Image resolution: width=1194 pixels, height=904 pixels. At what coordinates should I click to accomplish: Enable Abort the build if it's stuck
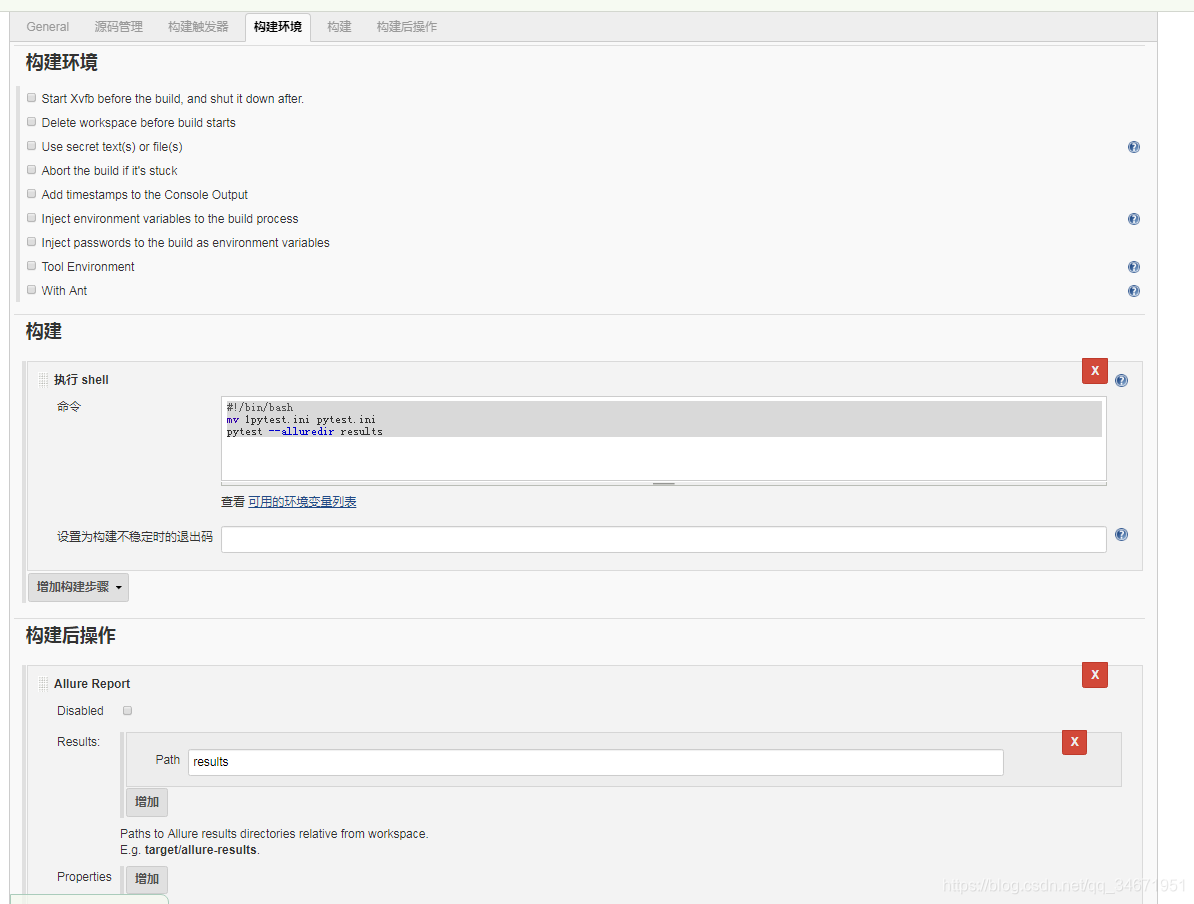pyautogui.click(x=31, y=170)
